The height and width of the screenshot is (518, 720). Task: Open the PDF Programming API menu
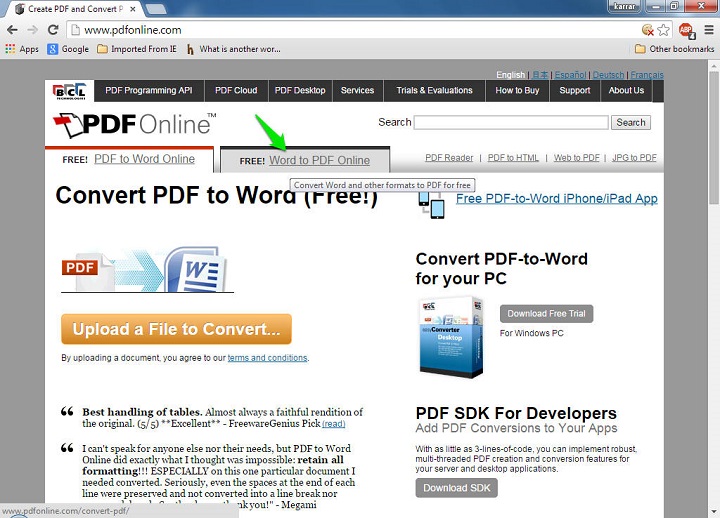[x=149, y=90]
